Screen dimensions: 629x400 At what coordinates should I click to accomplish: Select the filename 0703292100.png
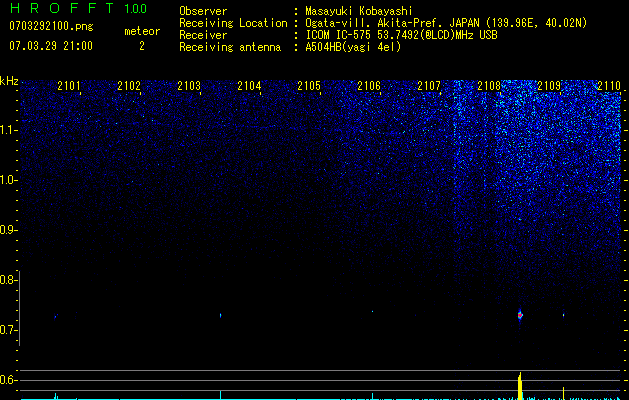click(x=51, y=26)
